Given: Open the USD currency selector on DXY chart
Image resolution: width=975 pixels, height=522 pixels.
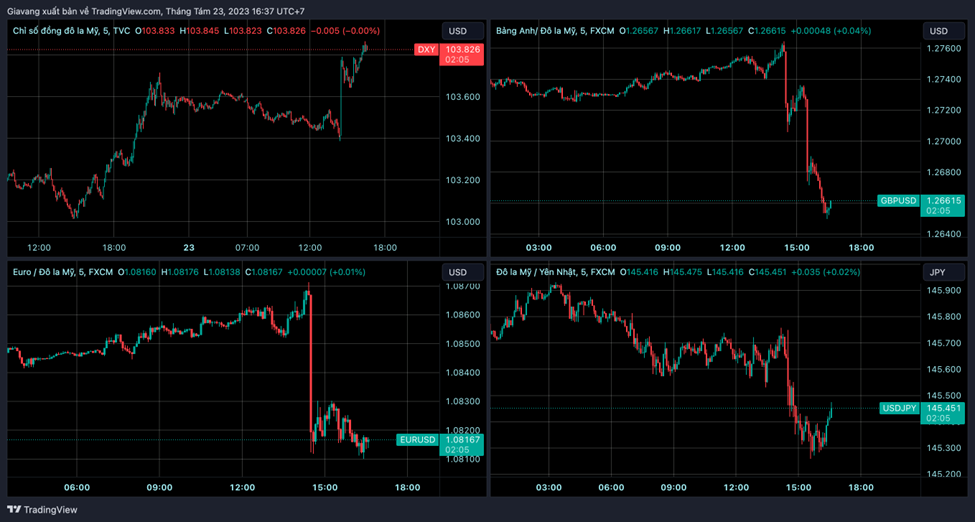Looking at the screenshot, I should coord(458,31).
